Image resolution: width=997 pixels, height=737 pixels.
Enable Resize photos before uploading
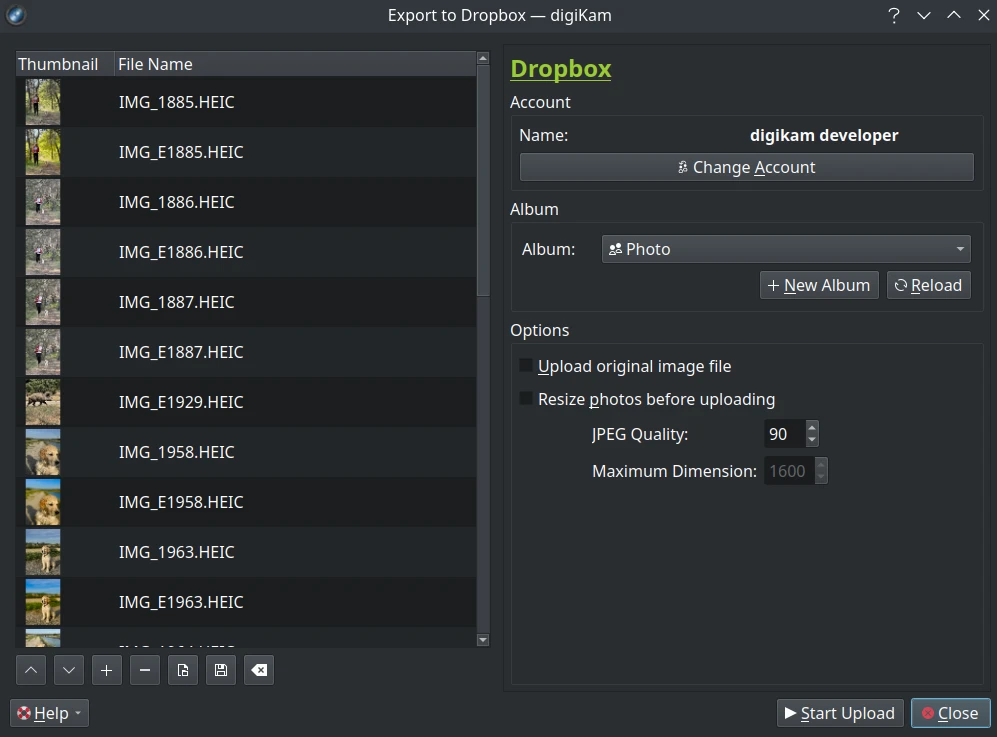click(525, 398)
